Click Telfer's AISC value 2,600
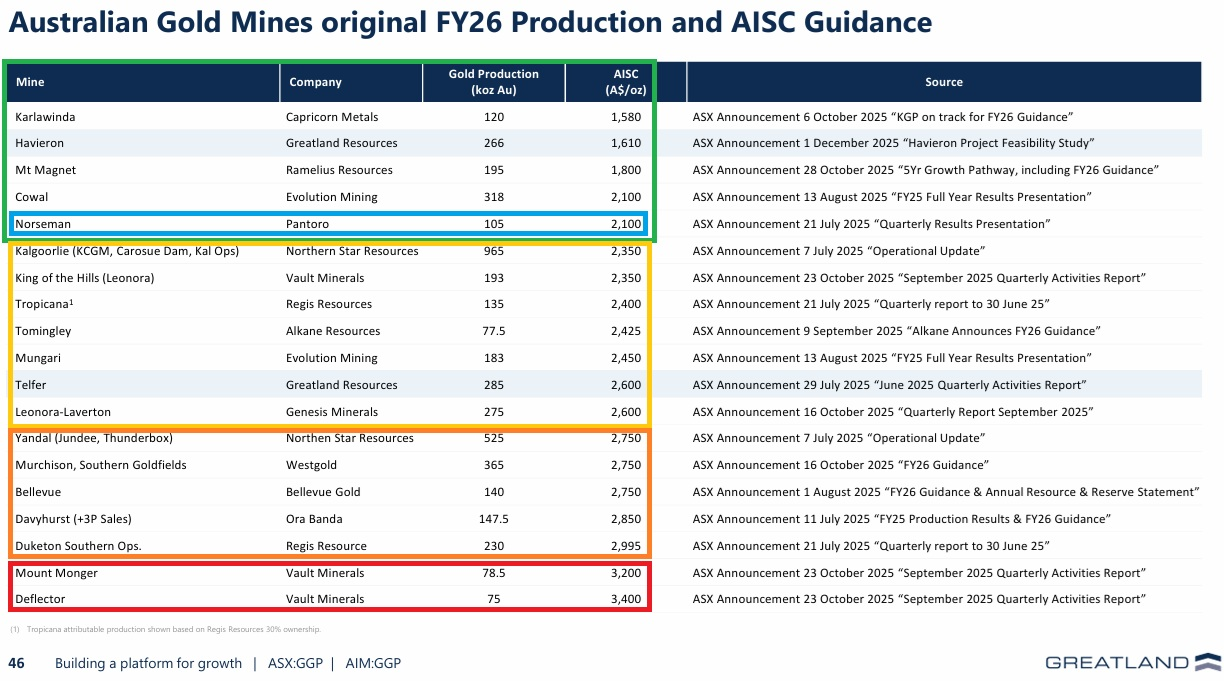Image resolution: width=1224 pixels, height=681 pixels. coord(626,385)
